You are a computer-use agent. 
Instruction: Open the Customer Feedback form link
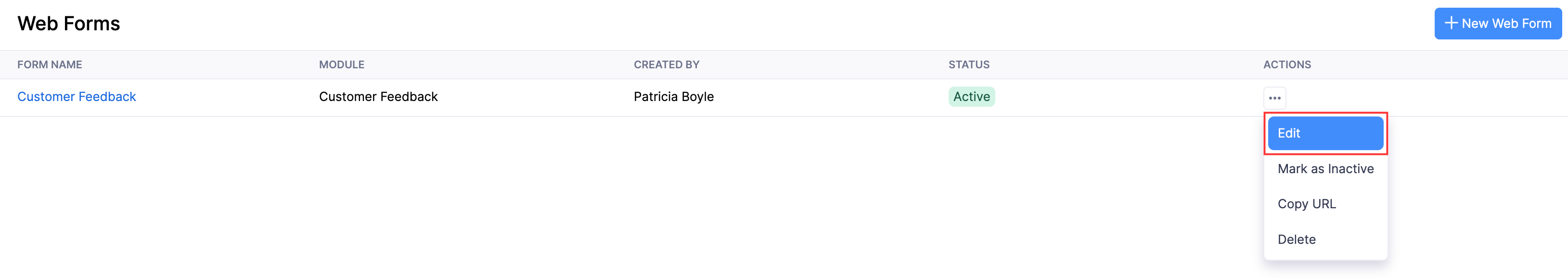point(76,96)
